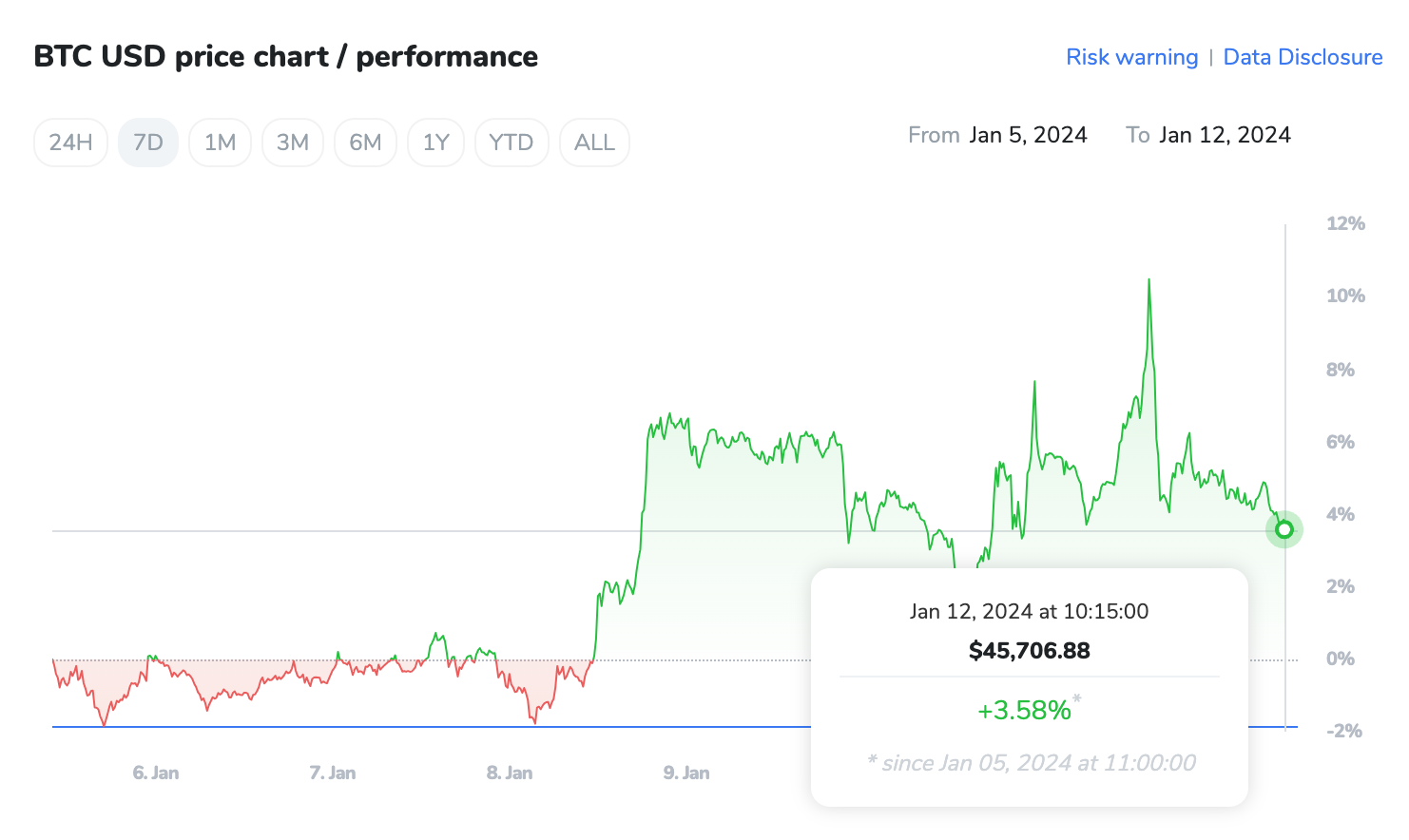This screenshot has height=840, width=1409.
Task: Click the +3.58% performance value
Action: tap(1025, 710)
